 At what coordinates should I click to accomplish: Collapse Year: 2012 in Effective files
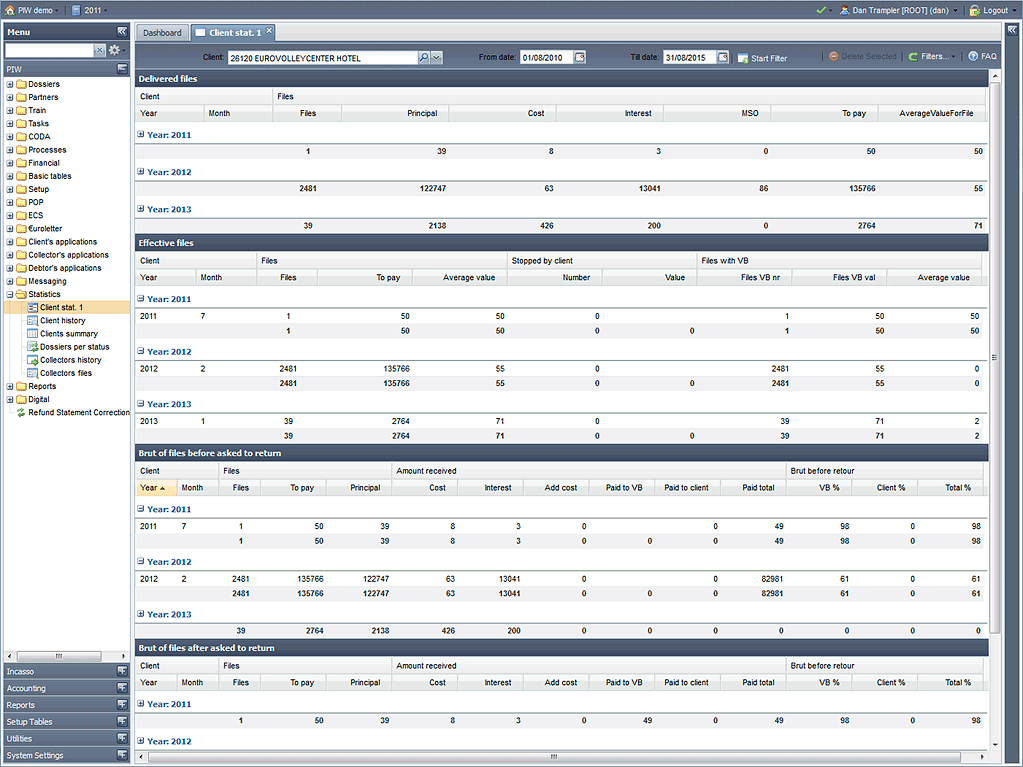pos(141,351)
